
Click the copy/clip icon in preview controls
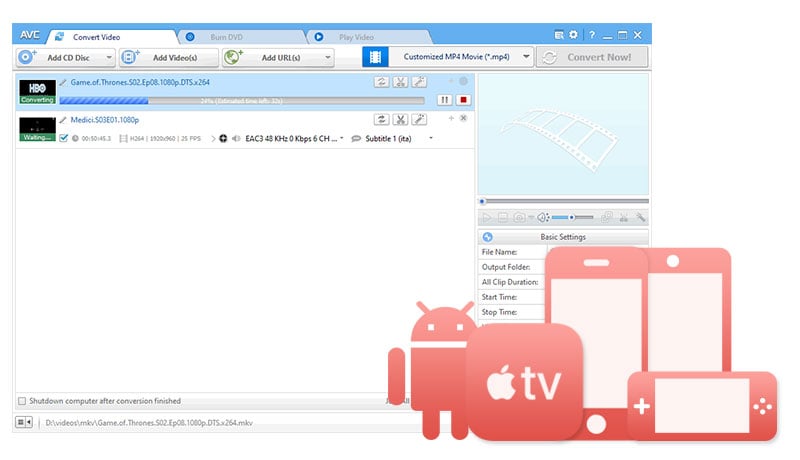click(607, 217)
